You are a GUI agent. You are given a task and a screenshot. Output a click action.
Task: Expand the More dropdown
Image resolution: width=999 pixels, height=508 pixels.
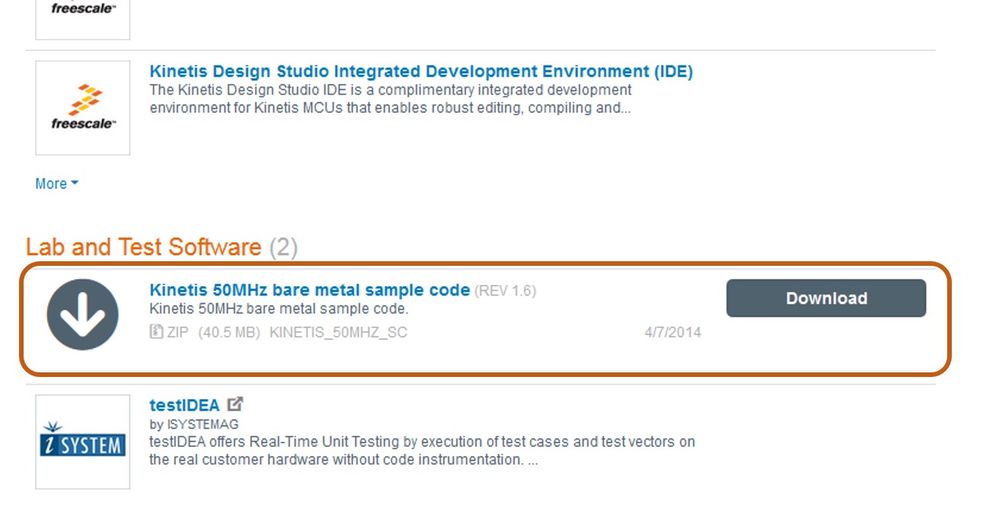pyautogui.click(x=56, y=184)
